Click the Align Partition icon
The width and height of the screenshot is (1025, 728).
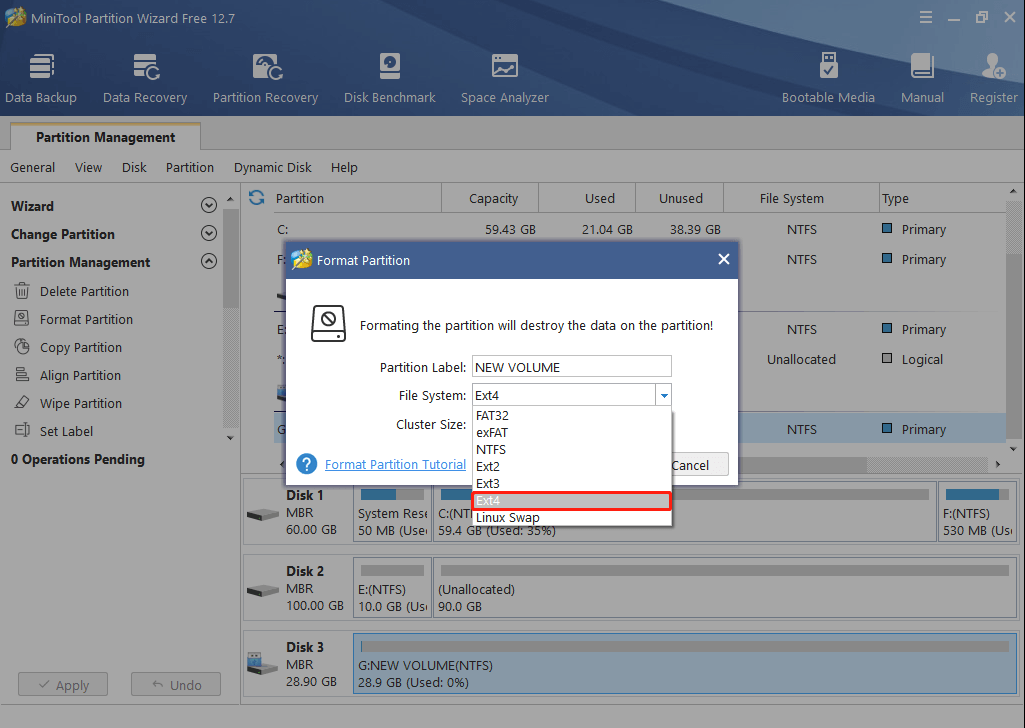(22, 374)
